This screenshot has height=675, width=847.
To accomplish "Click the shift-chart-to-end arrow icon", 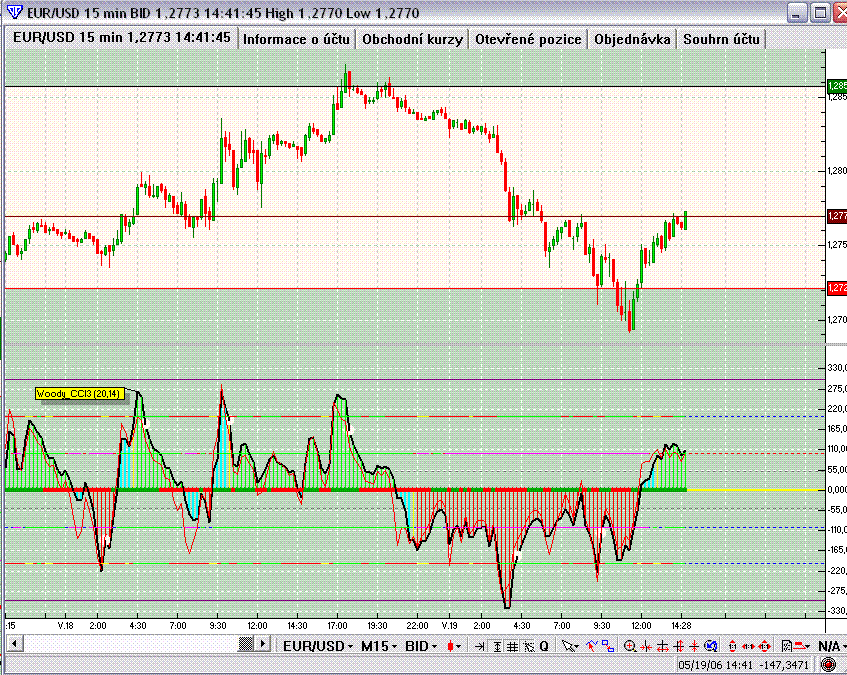I will coord(479,646).
